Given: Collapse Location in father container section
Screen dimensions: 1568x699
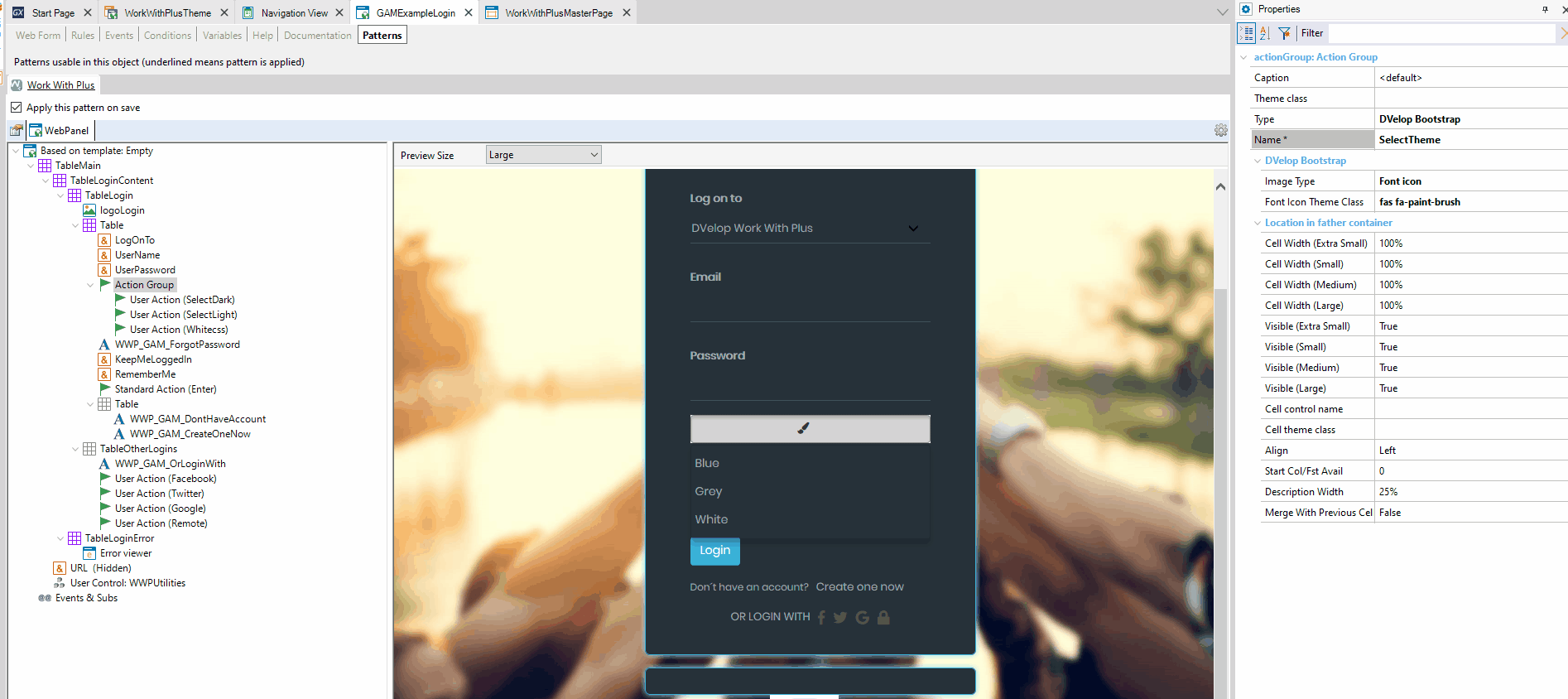Looking at the screenshot, I should (x=1258, y=223).
